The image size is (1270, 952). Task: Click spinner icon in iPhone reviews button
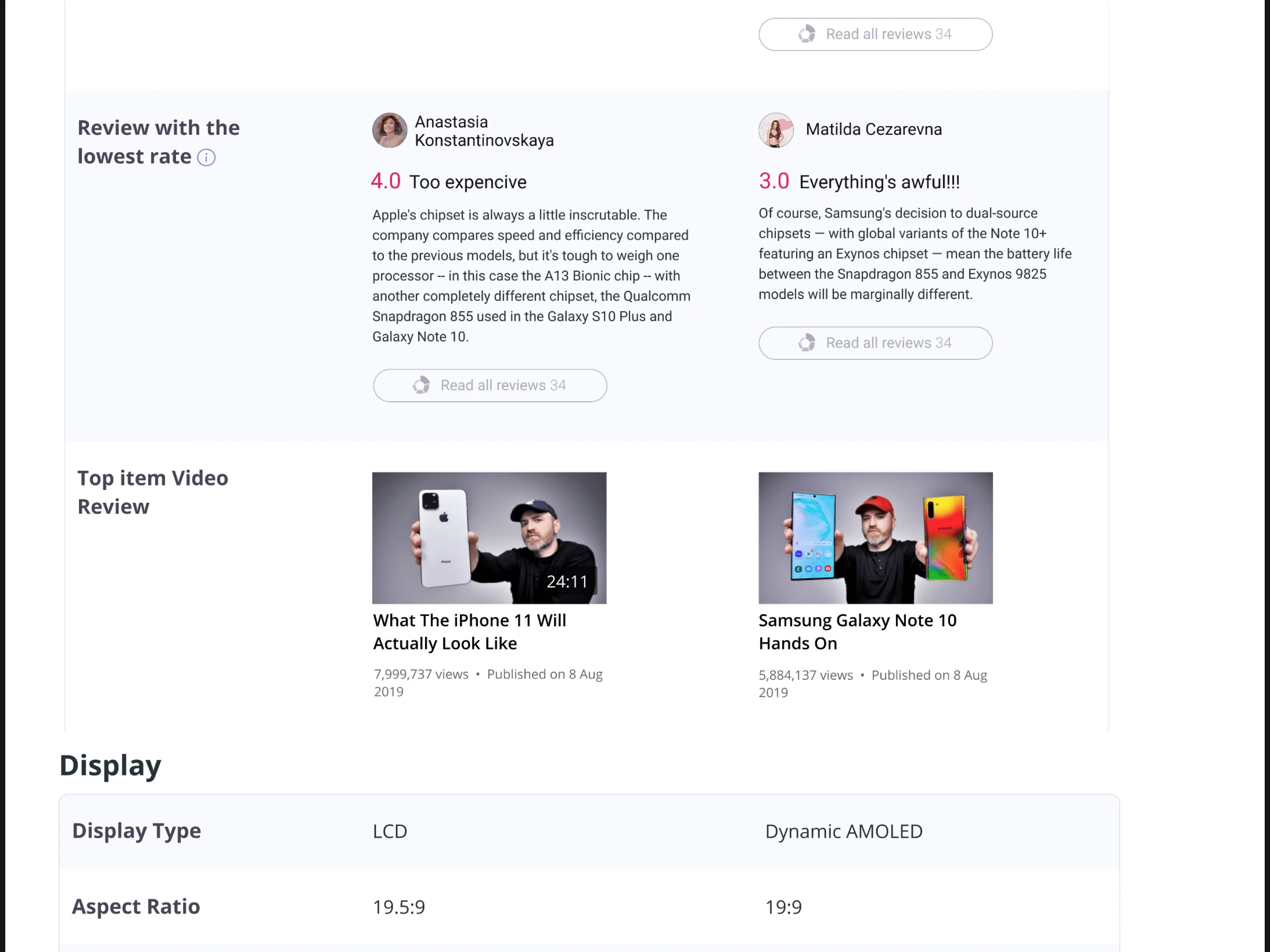point(422,385)
